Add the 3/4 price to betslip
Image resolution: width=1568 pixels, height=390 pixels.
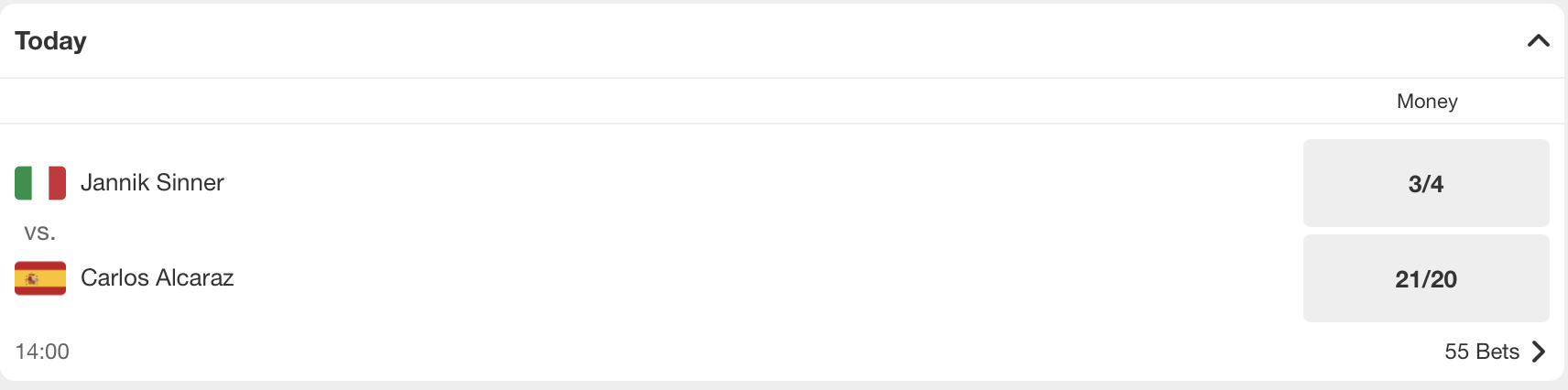click(x=1425, y=183)
